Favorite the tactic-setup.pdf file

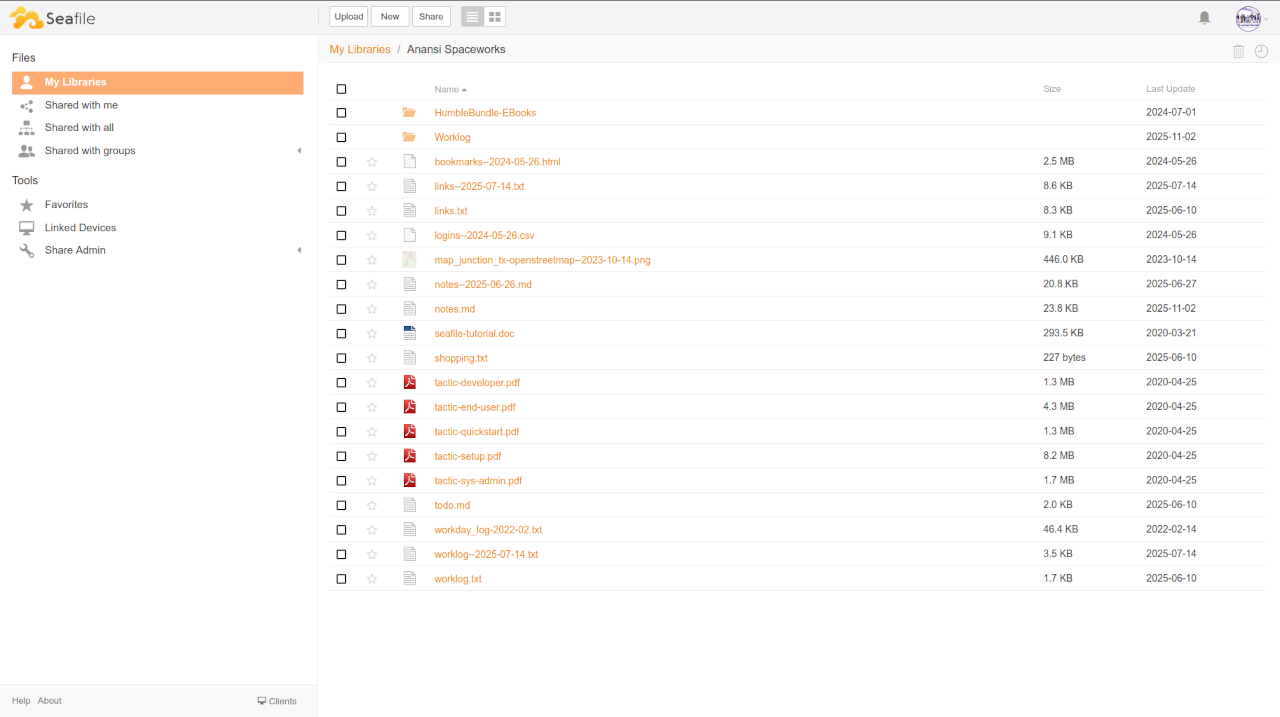[372, 456]
